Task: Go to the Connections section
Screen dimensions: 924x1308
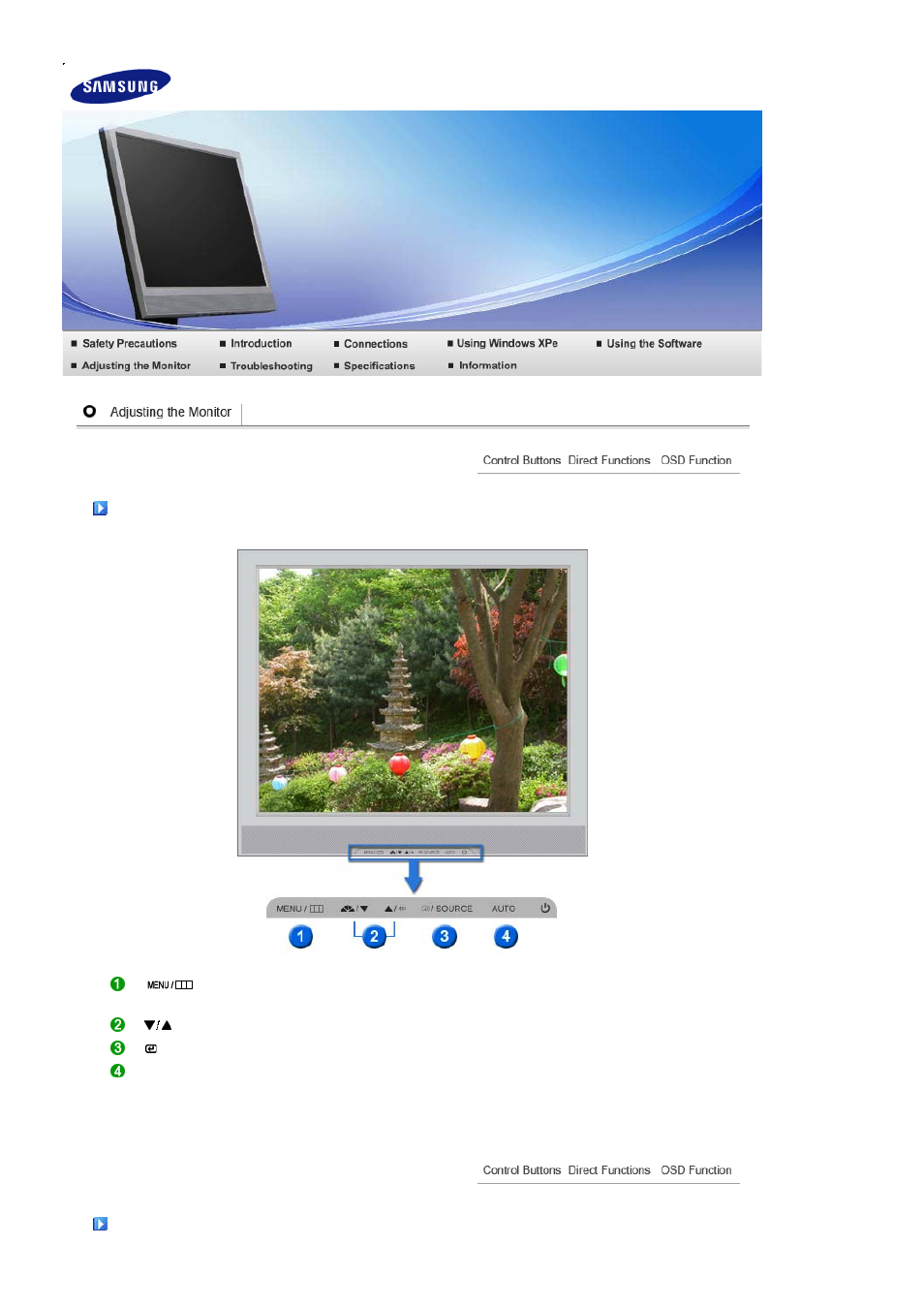Action: coord(376,344)
